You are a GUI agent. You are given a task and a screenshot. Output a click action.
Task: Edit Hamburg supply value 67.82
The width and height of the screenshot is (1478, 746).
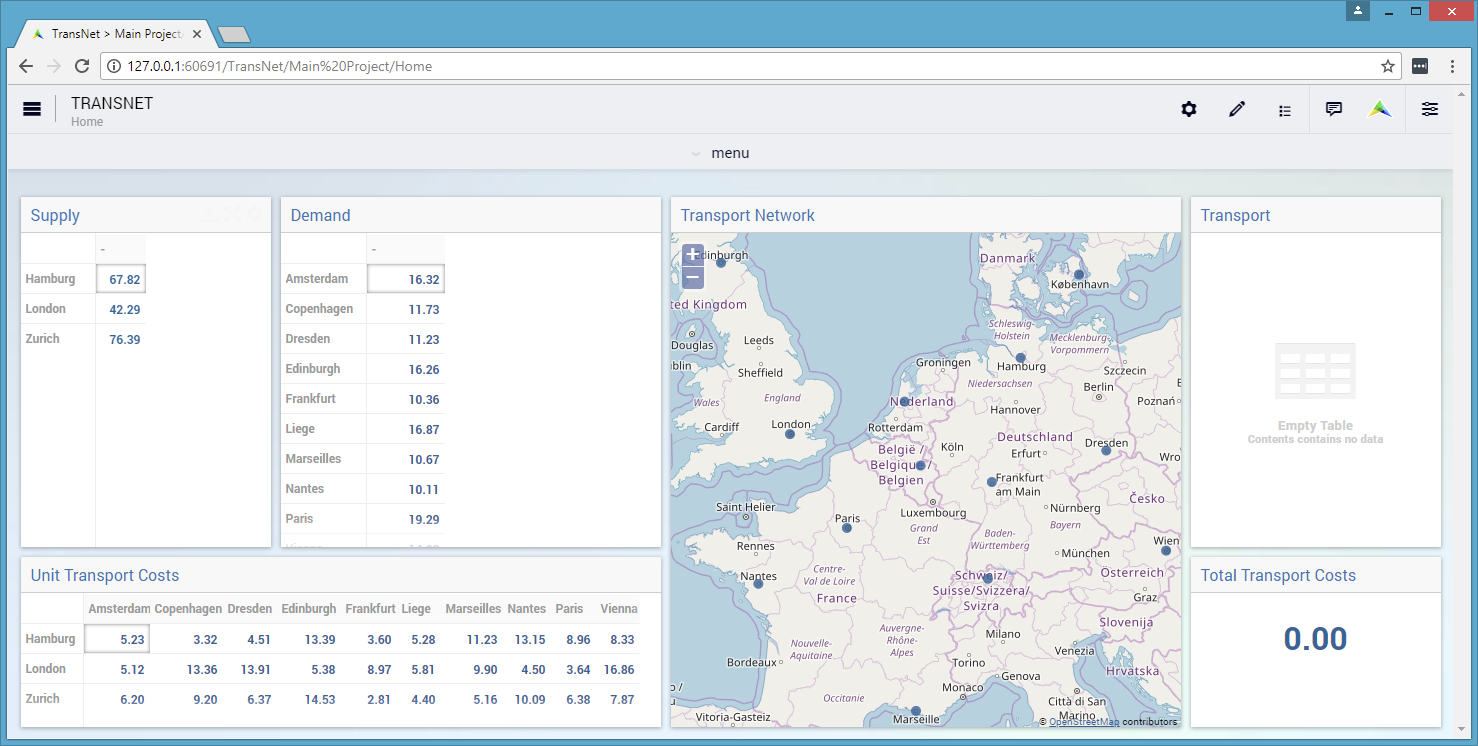tap(121, 279)
